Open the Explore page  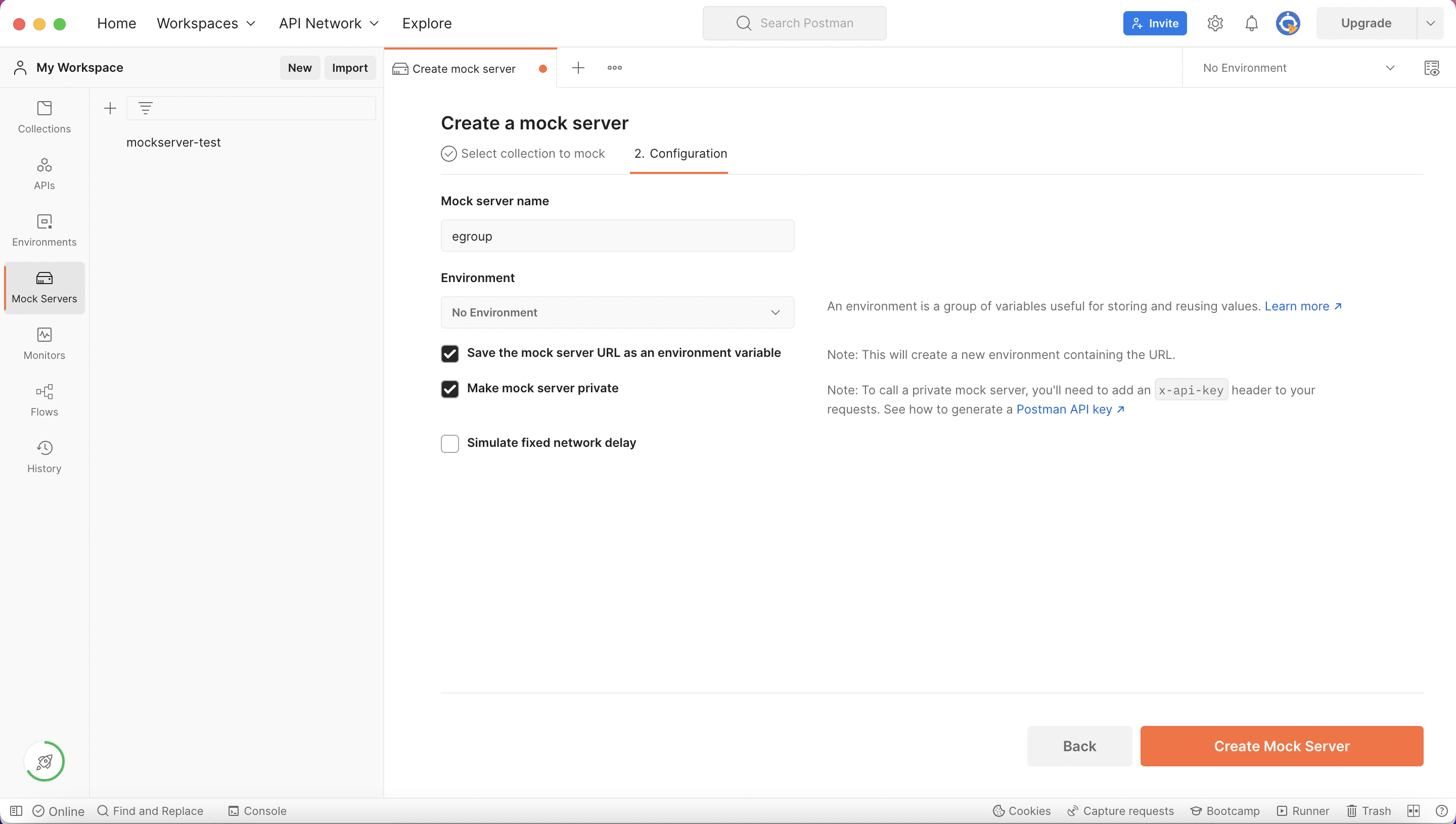(x=427, y=23)
